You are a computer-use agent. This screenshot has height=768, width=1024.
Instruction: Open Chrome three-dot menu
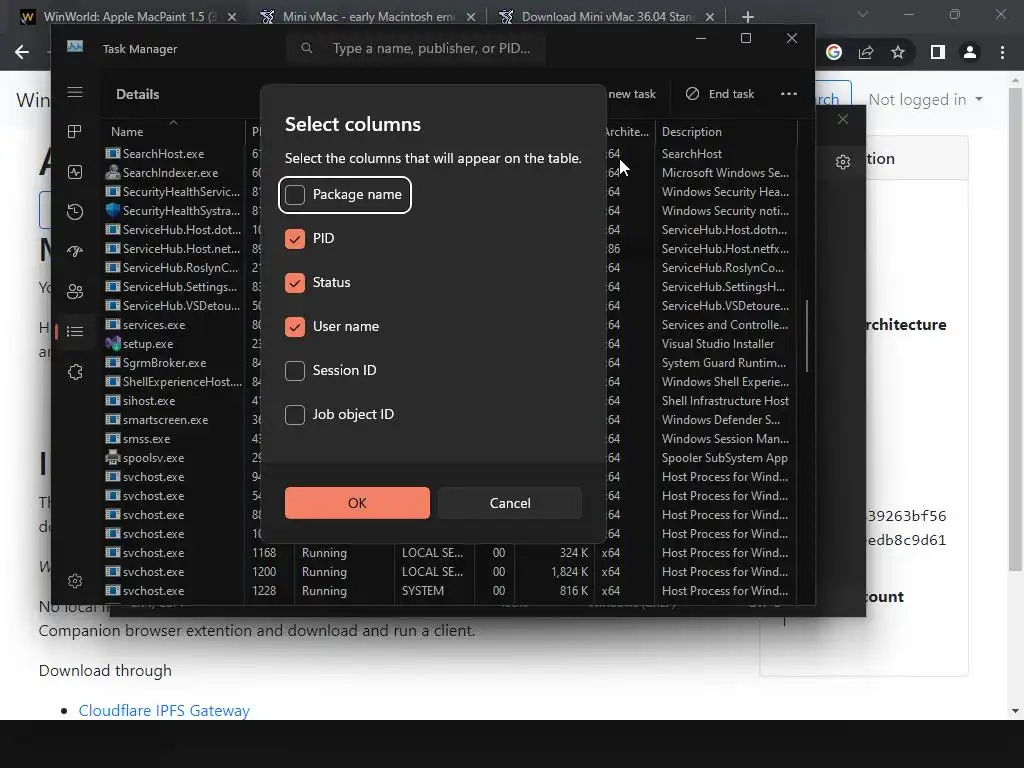point(1002,52)
